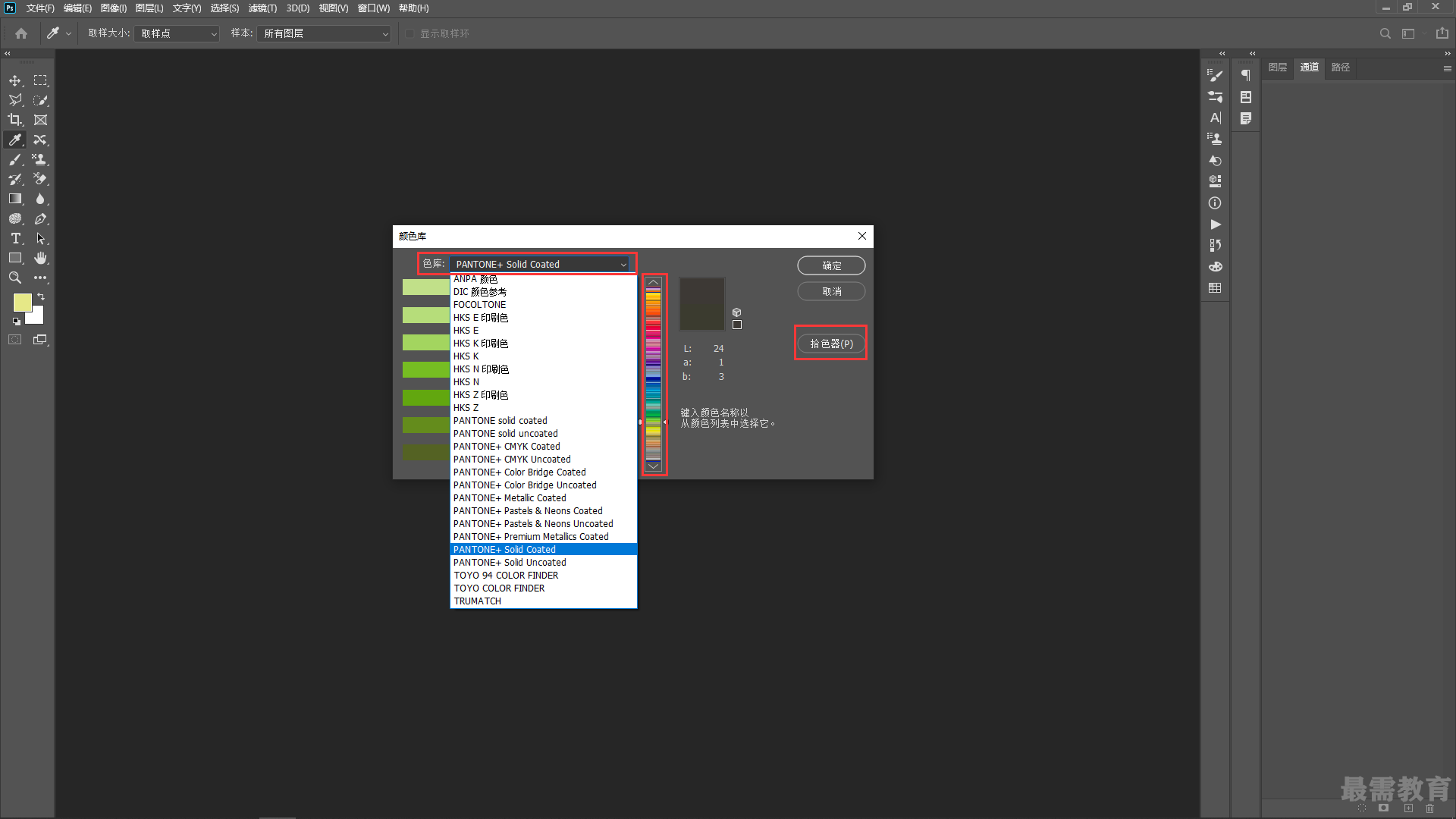Image resolution: width=1456 pixels, height=819 pixels.
Task: Click the foreground color swatch
Action: pyautogui.click(x=23, y=303)
